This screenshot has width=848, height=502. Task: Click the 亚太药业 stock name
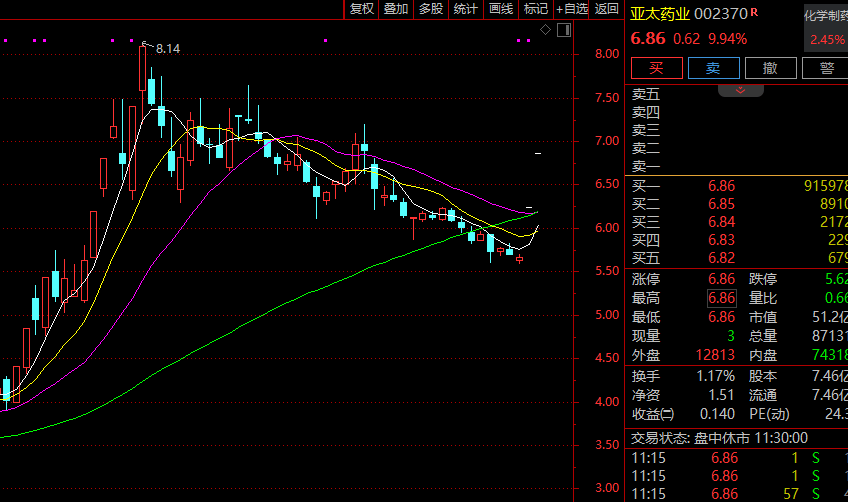coord(658,13)
